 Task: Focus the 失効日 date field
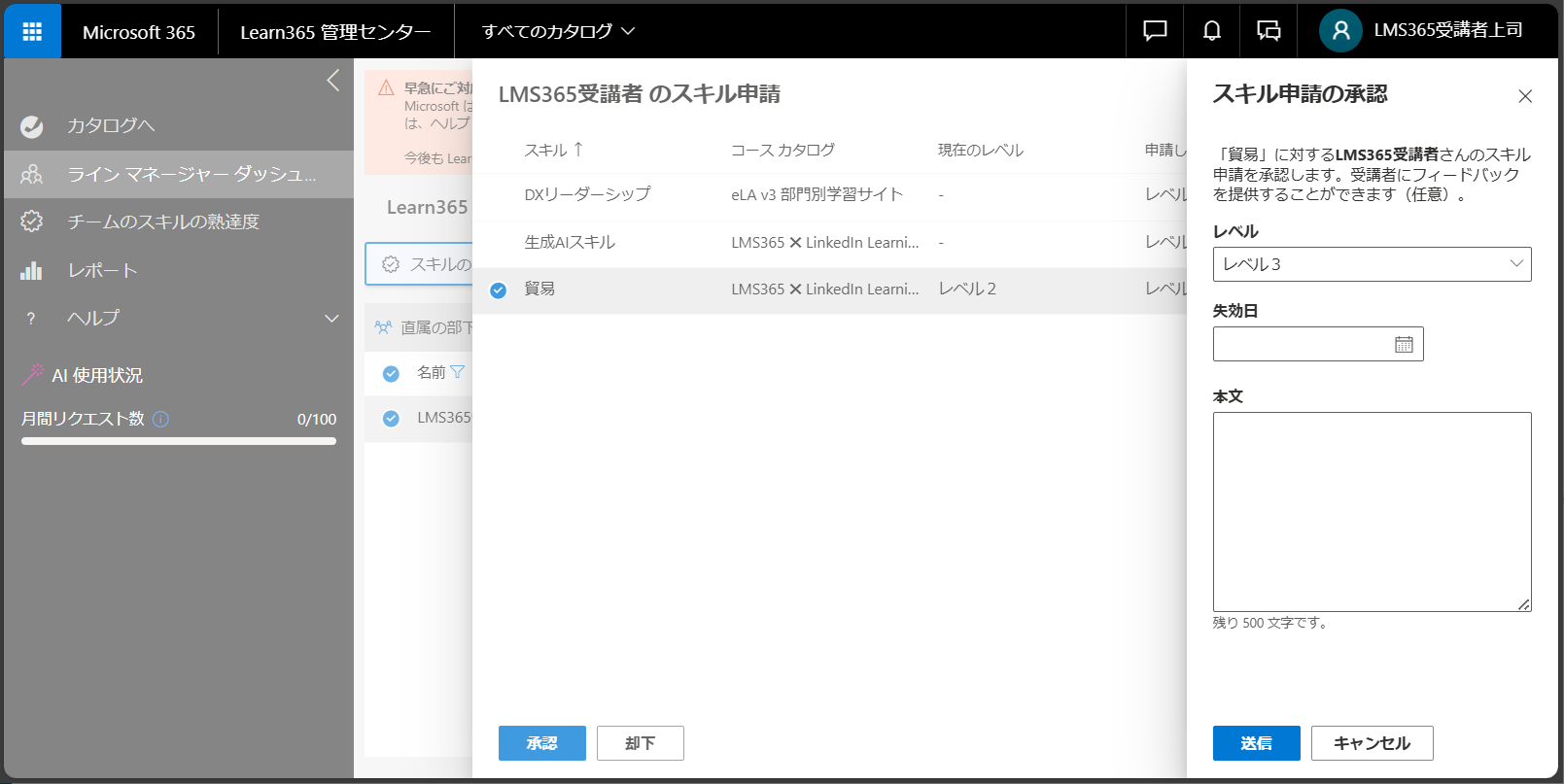click(x=1318, y=344)
